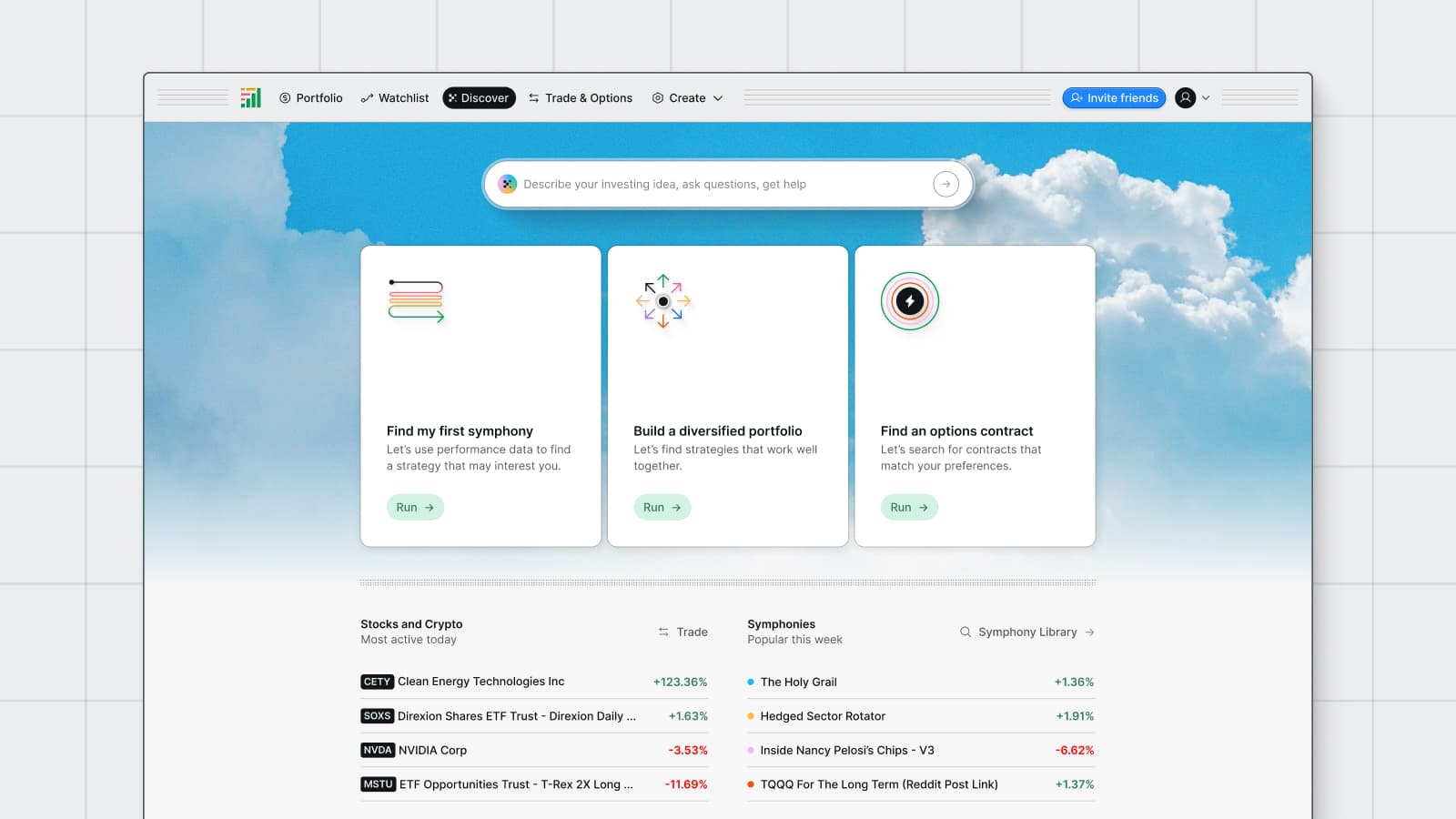Open the Symphony Library link
This screenshot has width=1456, height=819.
[1027, 632]
